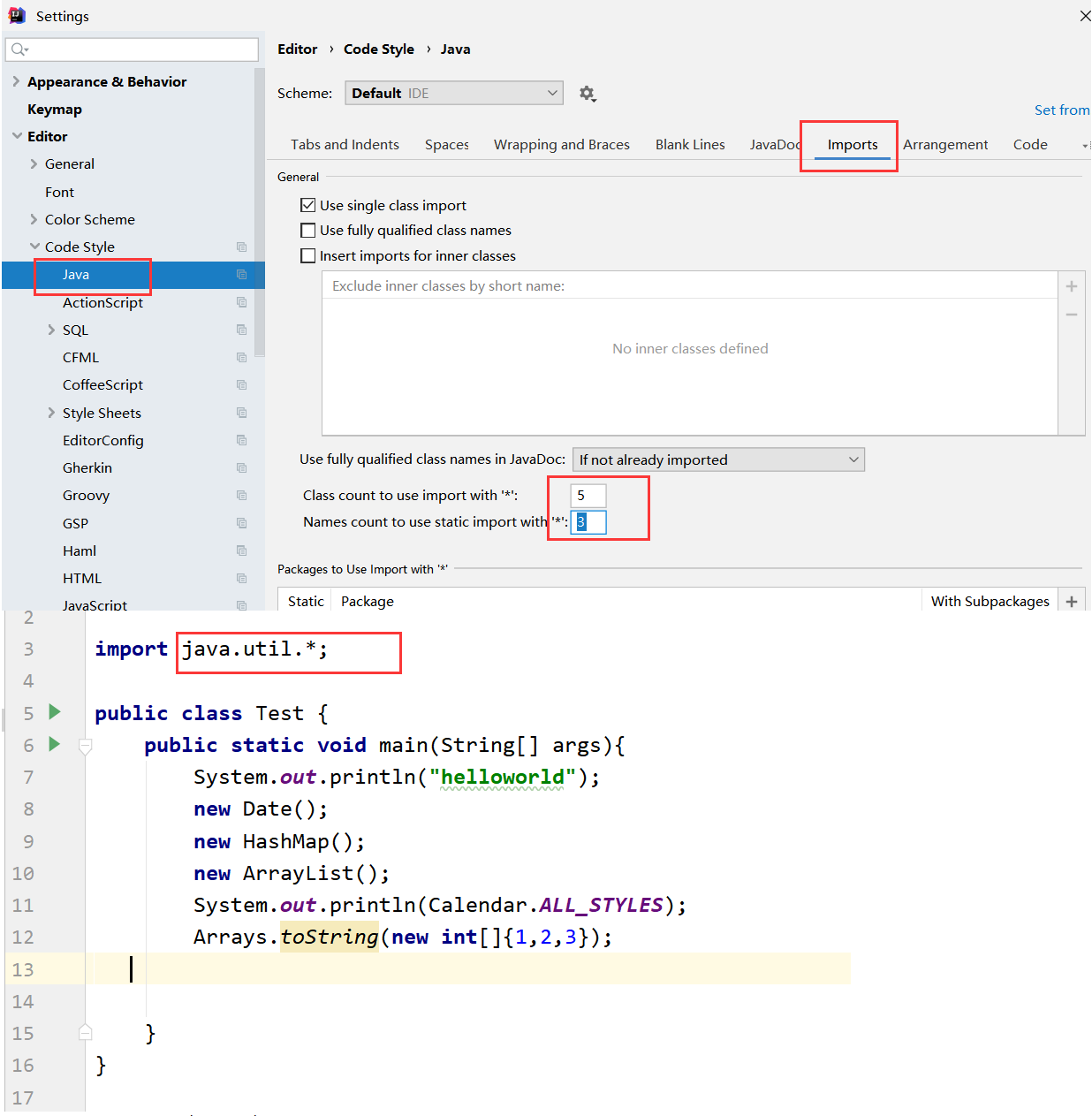
Task: Select the Gherkin entry
Action: point(87,468)
